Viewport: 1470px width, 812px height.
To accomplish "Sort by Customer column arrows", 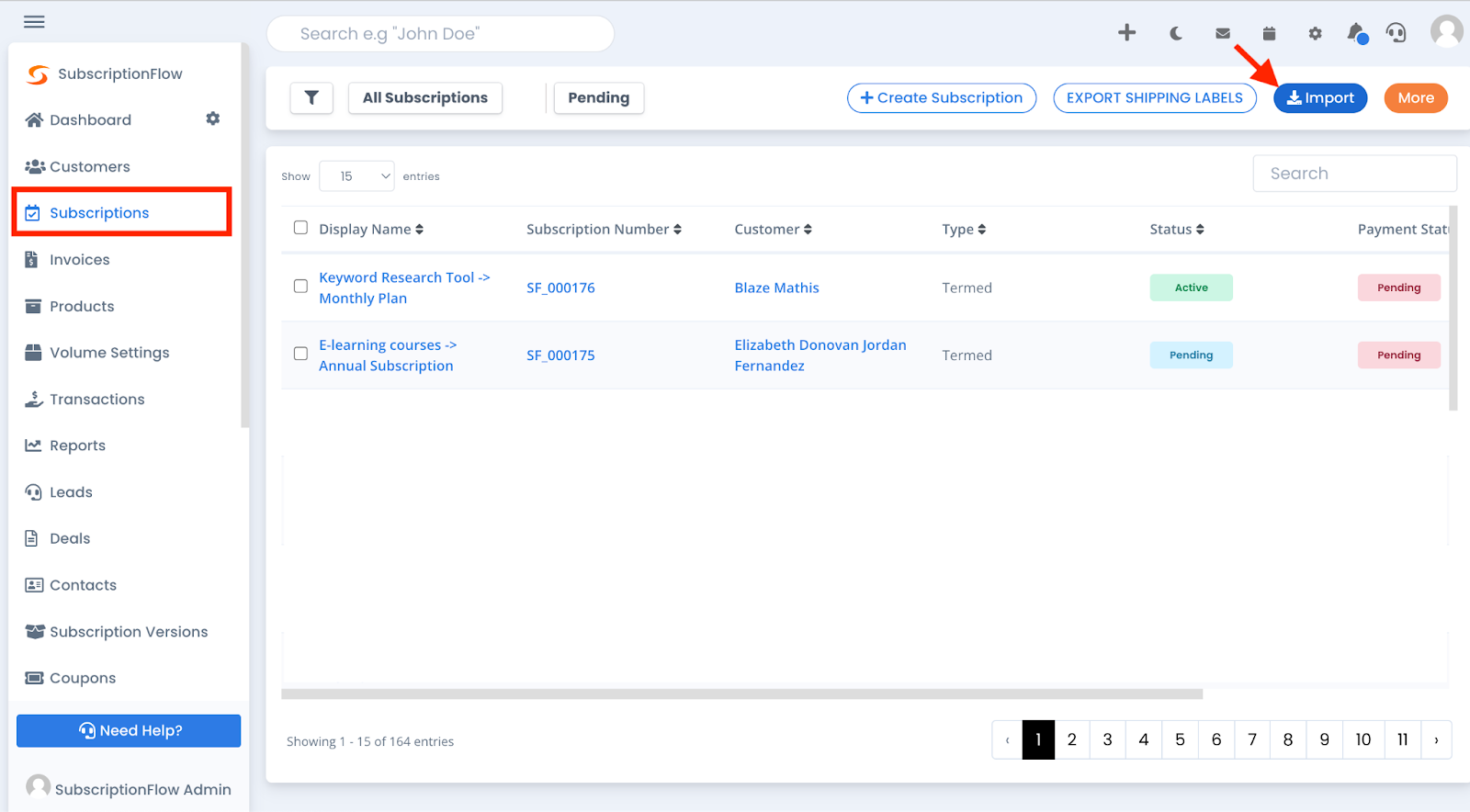I will click(808, 230).
